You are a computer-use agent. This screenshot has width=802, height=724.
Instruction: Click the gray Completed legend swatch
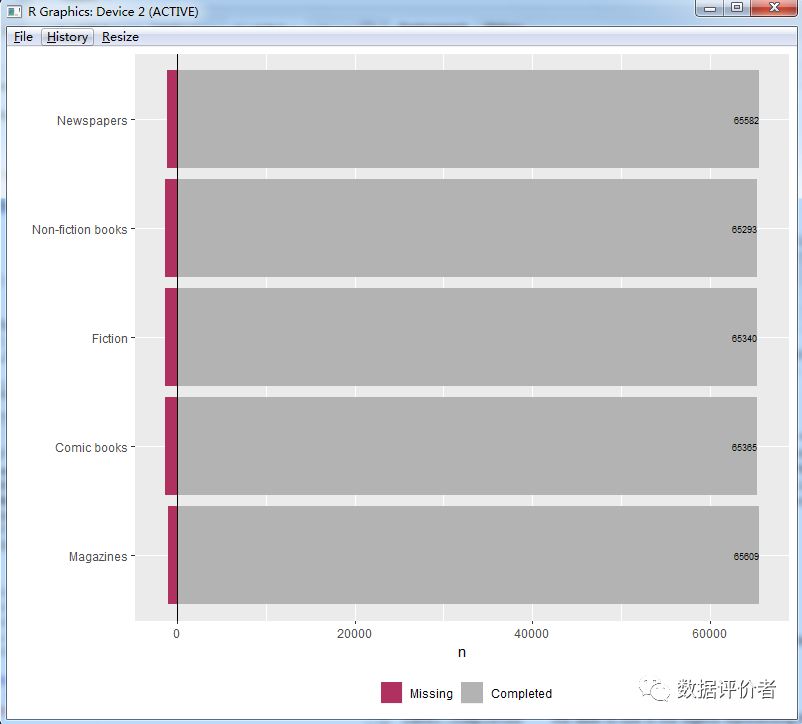point(472,693)
